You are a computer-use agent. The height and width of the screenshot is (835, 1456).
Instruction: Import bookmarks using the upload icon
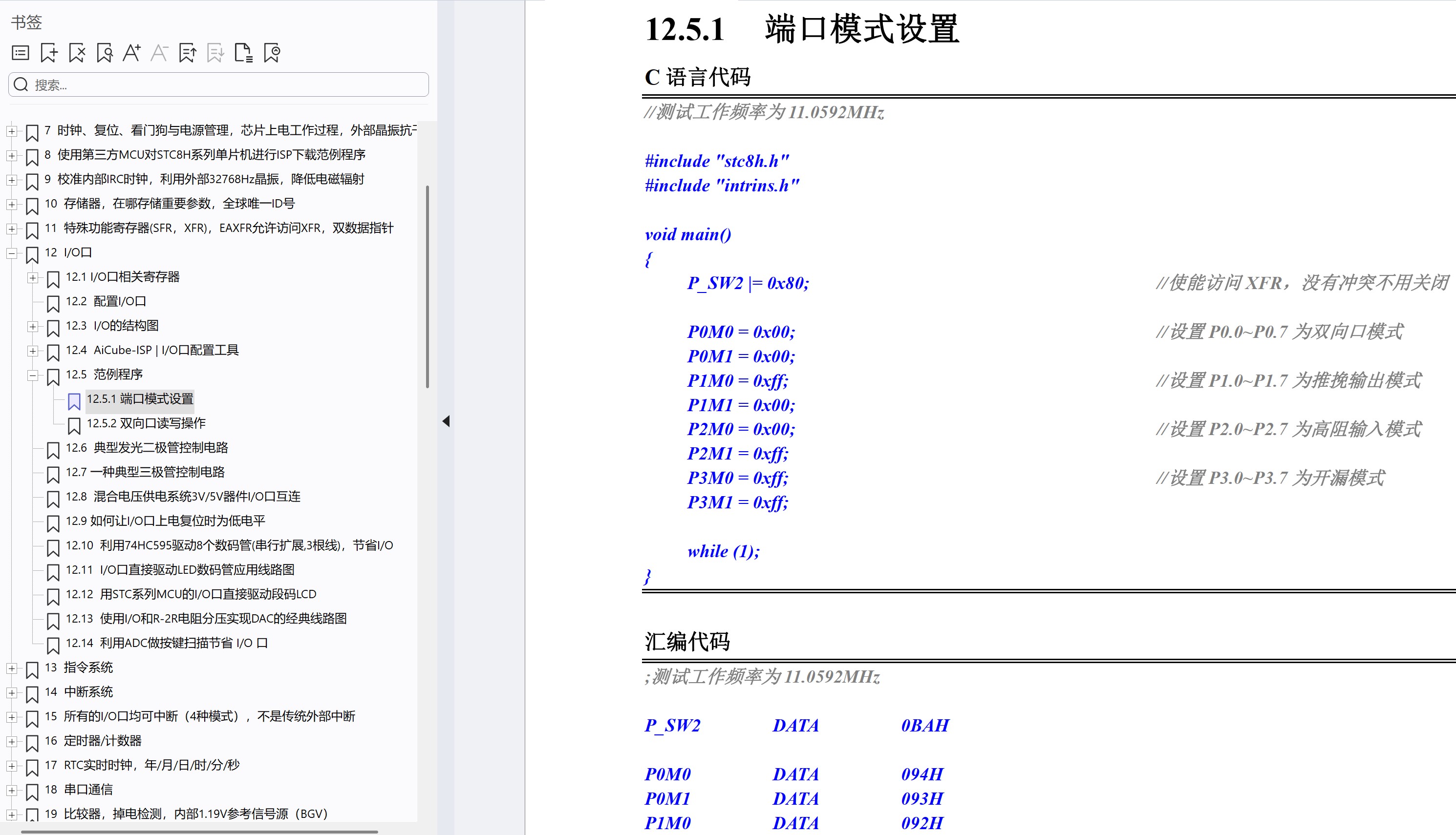[x=188, y=53]
